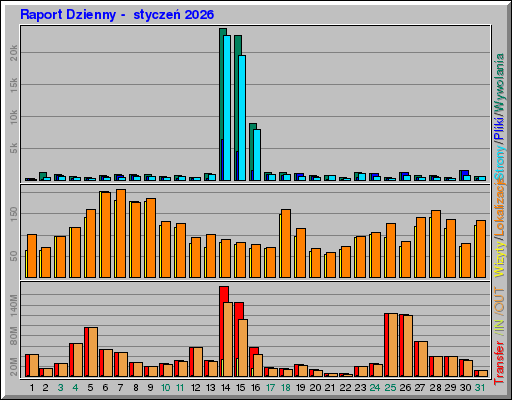Viewport: 512px width, 400px height.
Task: Click green day label '18' on the x-axis
Action: (x=286, y=388)
